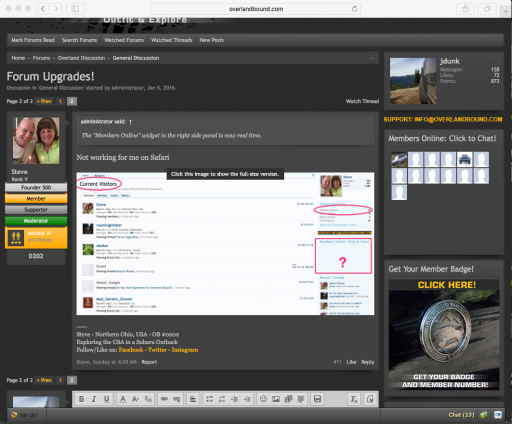Open the font size dropdown in editor
This screenshot has height=424, width=512.
coord(135,399)
